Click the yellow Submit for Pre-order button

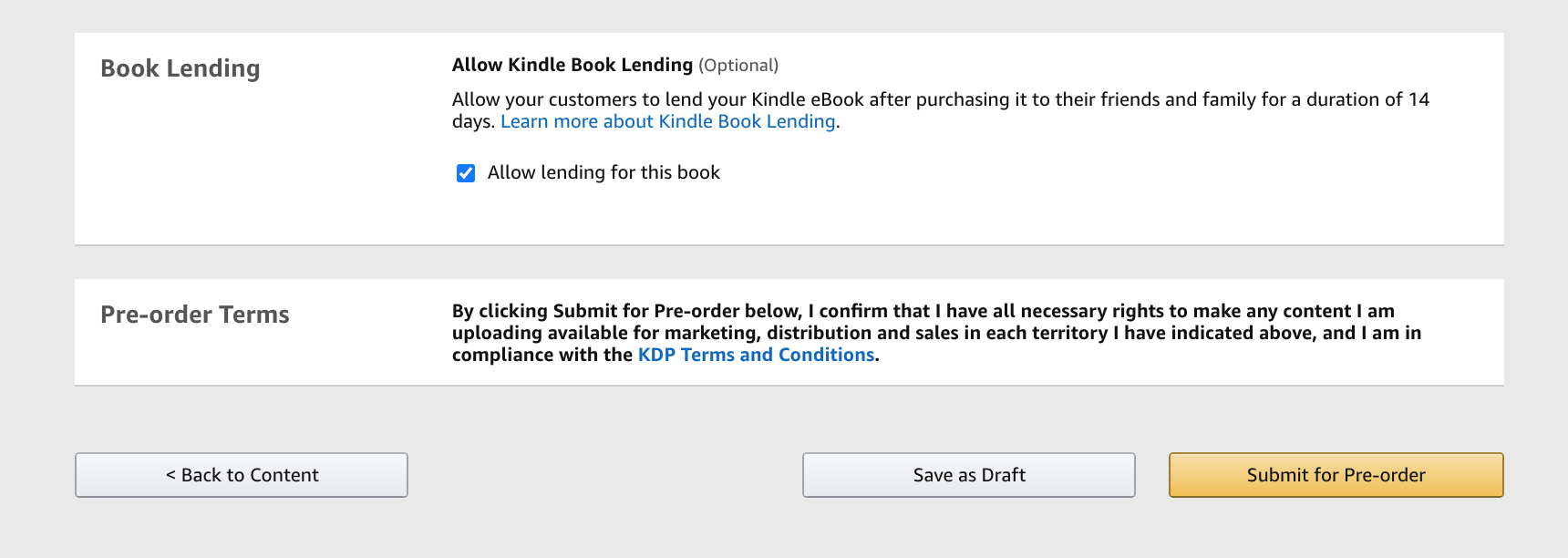coord(1336,475)
